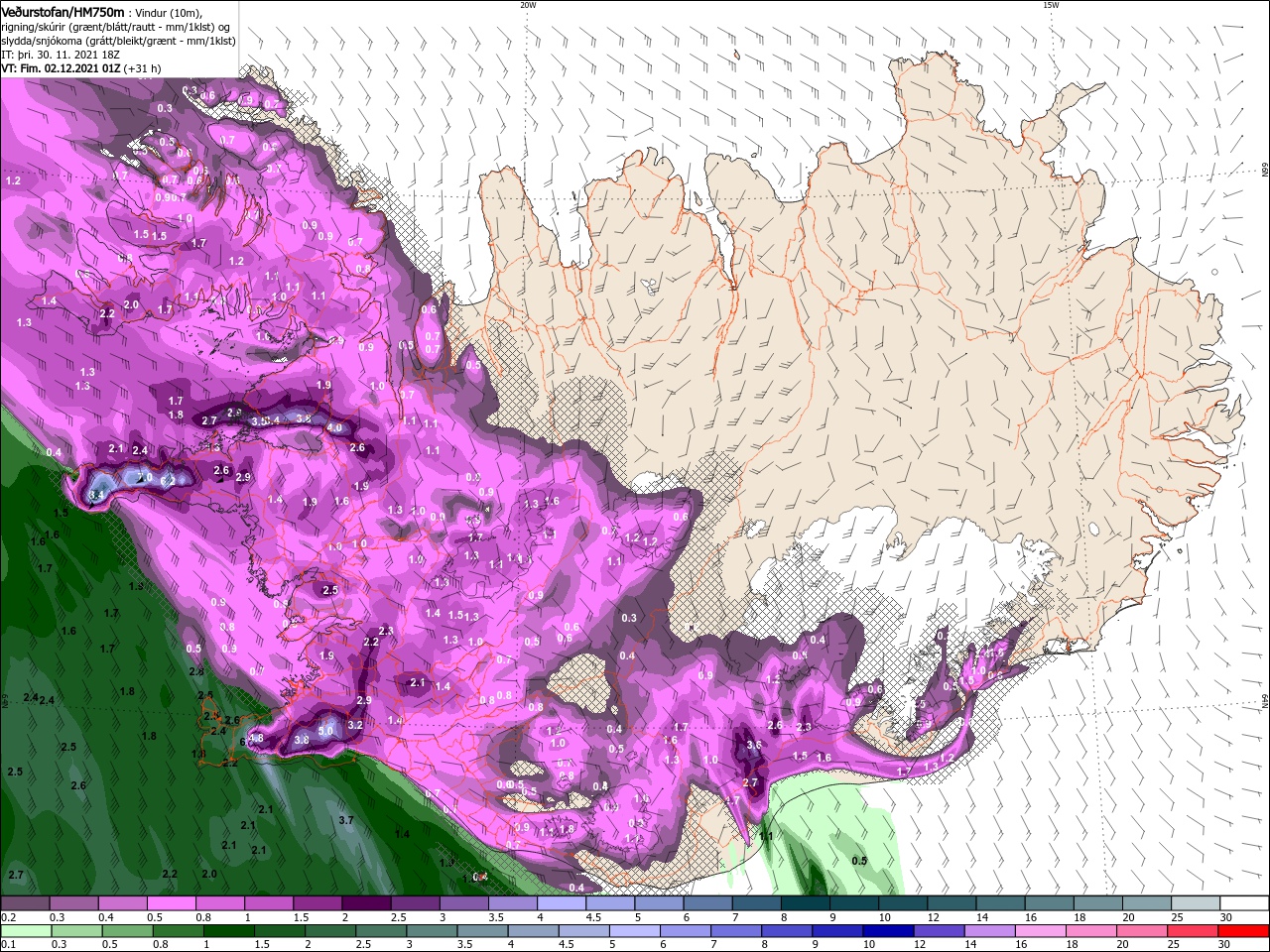The width and height of the screenshot is (1270, 952).
Task: Click the Veðurstofan/HM750m map title
Action: click(x=62, y=11)
